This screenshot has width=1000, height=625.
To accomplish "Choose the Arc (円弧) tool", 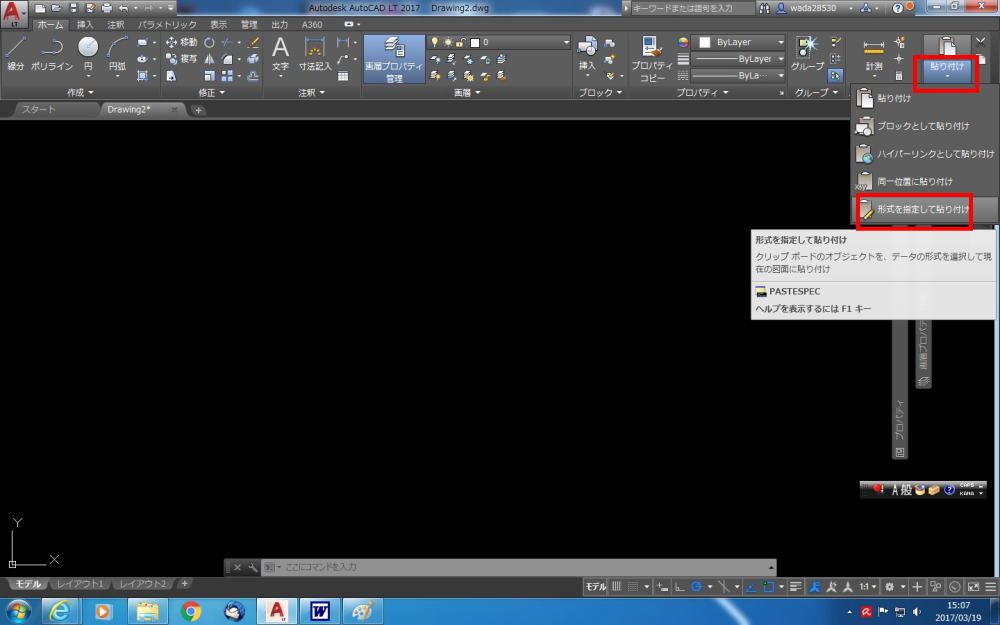I will pyautogui.click(x=117, y=52).
